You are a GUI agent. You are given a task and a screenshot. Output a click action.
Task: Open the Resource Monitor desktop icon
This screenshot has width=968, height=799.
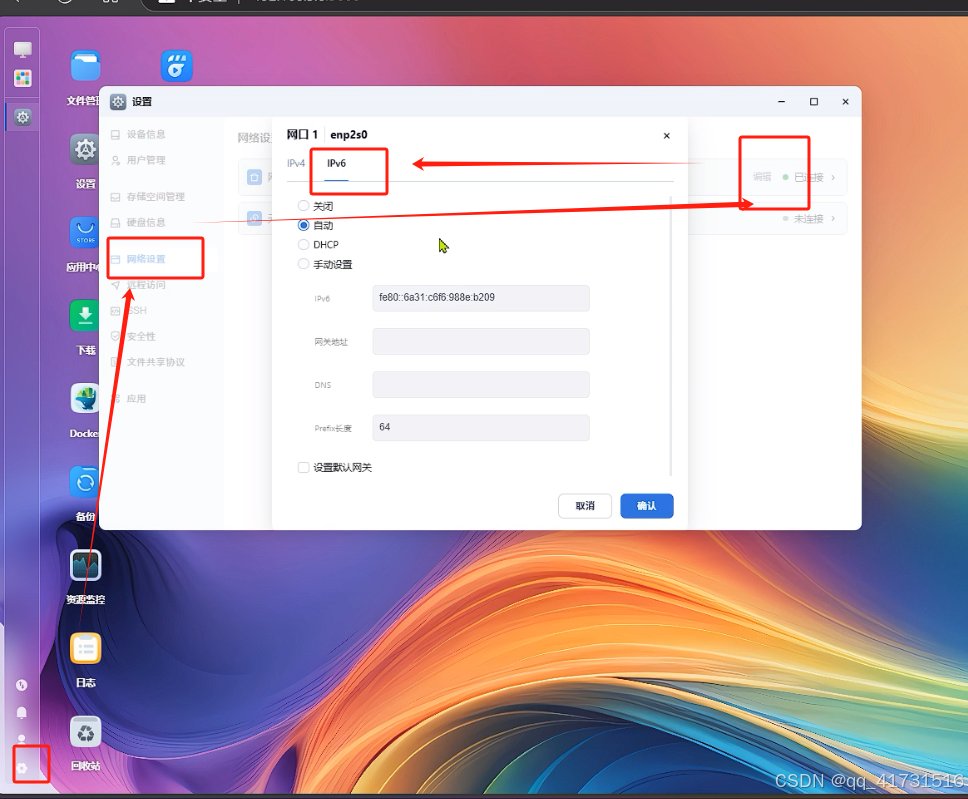(x=85, y=565)
